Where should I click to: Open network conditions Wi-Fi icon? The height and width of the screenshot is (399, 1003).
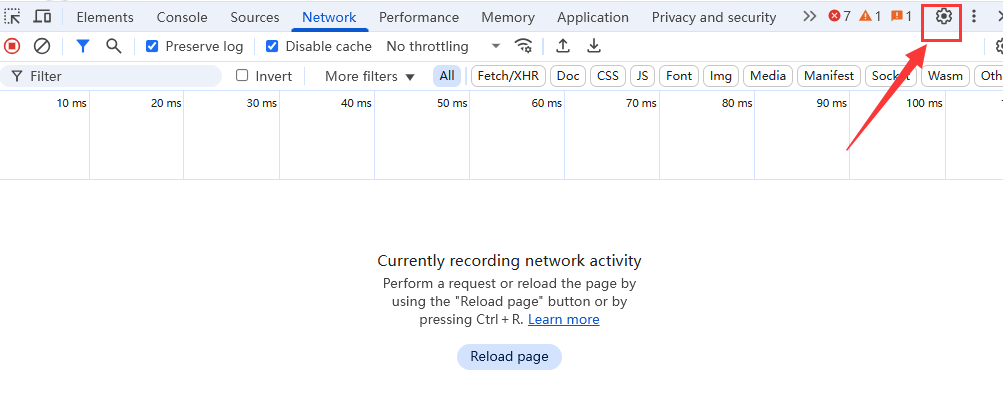(x=524, y=46)
